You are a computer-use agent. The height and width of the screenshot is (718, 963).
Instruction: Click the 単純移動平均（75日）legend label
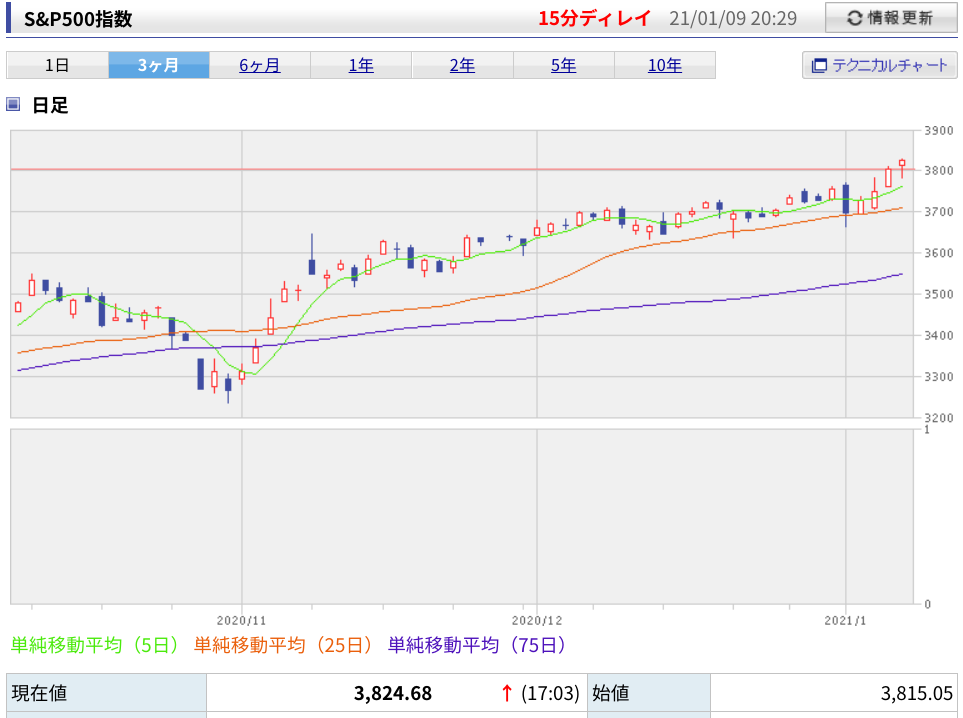pyautogui.click(x=477, y=645)
